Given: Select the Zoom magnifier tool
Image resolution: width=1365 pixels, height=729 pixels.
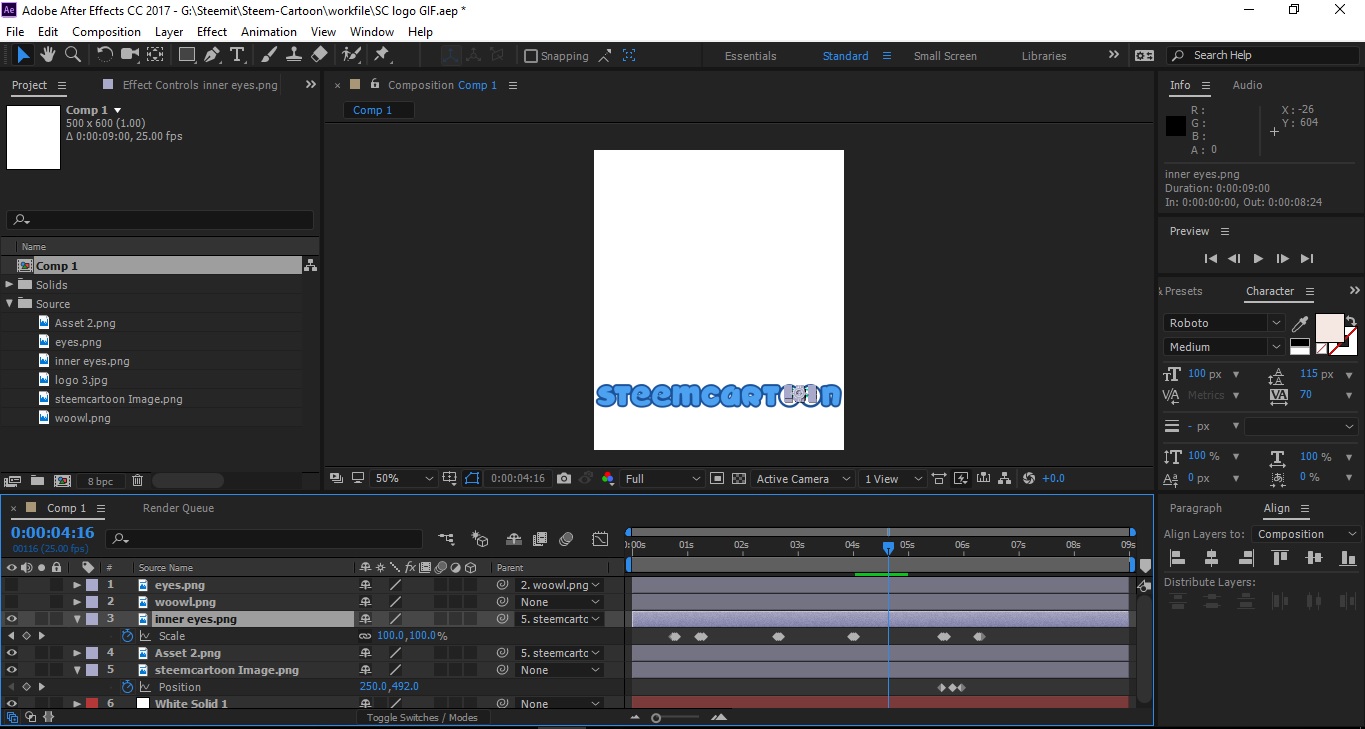Looking at the screenshot, I should pyautogui.click(x=72, y=55).
